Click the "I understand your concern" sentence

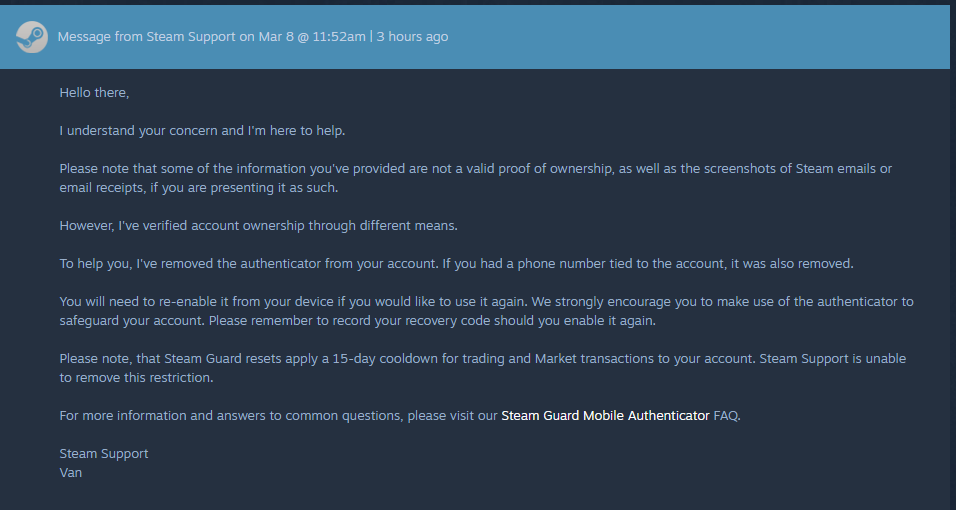click(x=202, y=130)
